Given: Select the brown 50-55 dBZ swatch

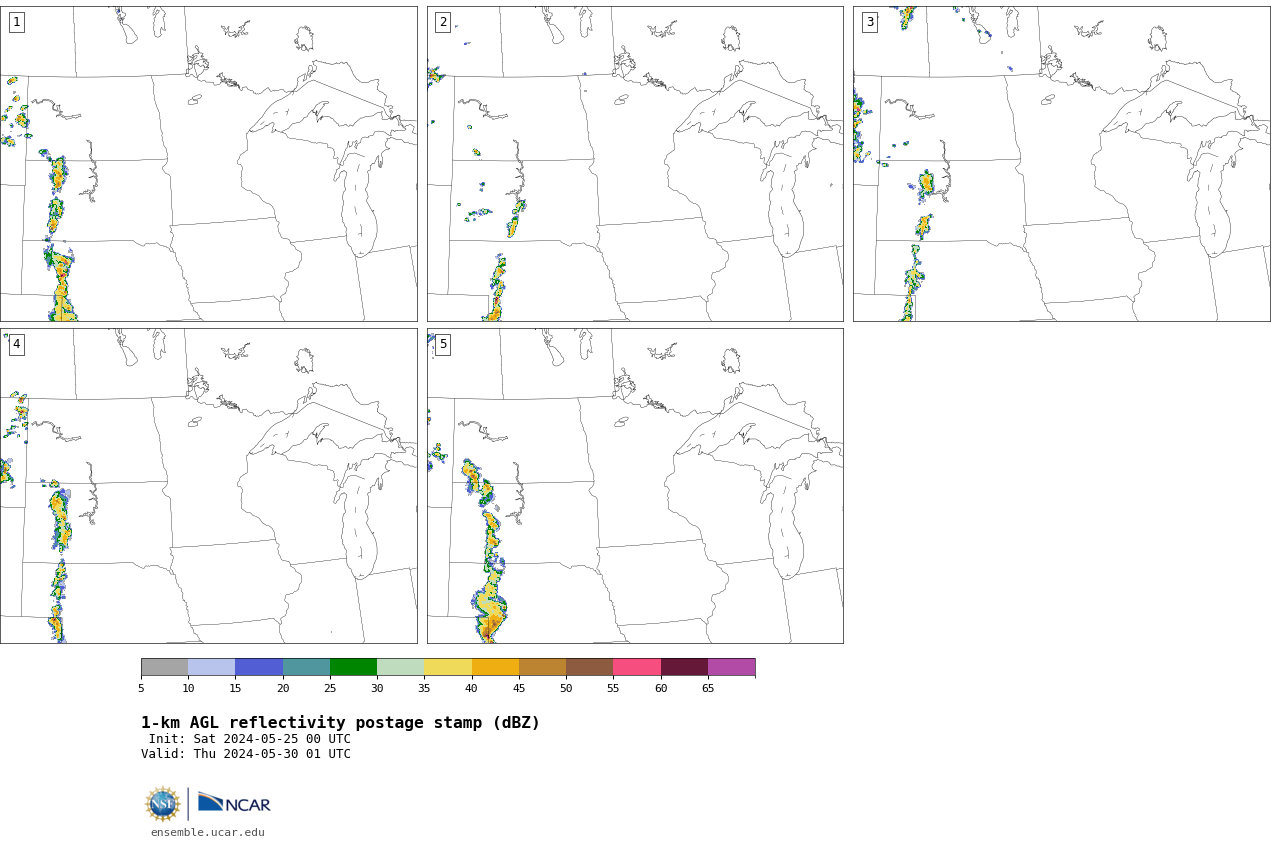Looking at the screenshot, I should point(589,667).
